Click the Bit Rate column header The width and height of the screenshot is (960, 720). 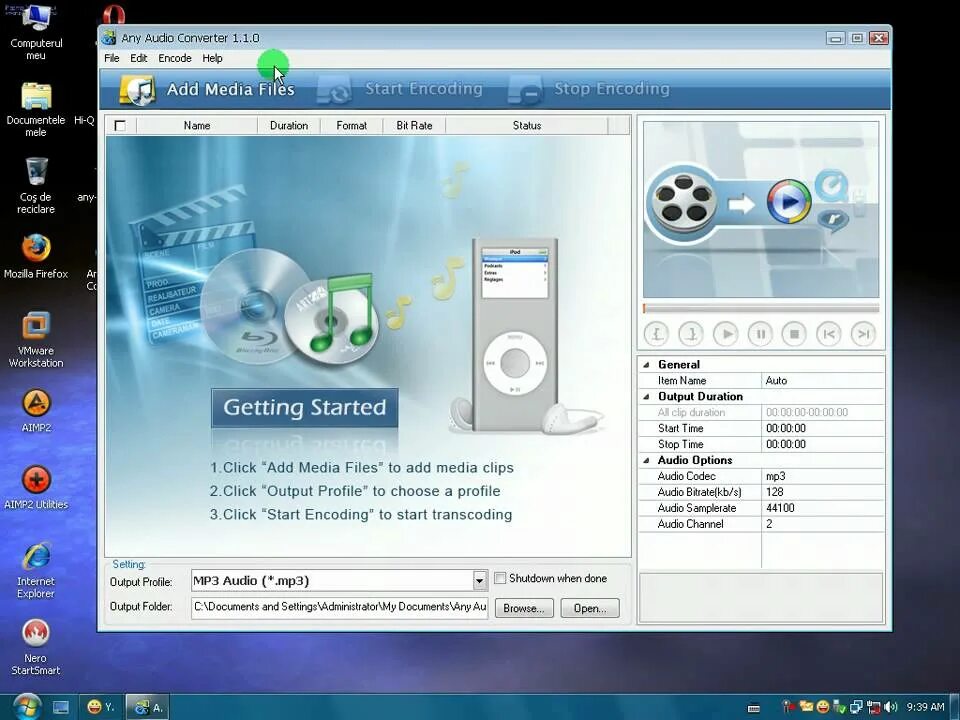pos(414,126)
